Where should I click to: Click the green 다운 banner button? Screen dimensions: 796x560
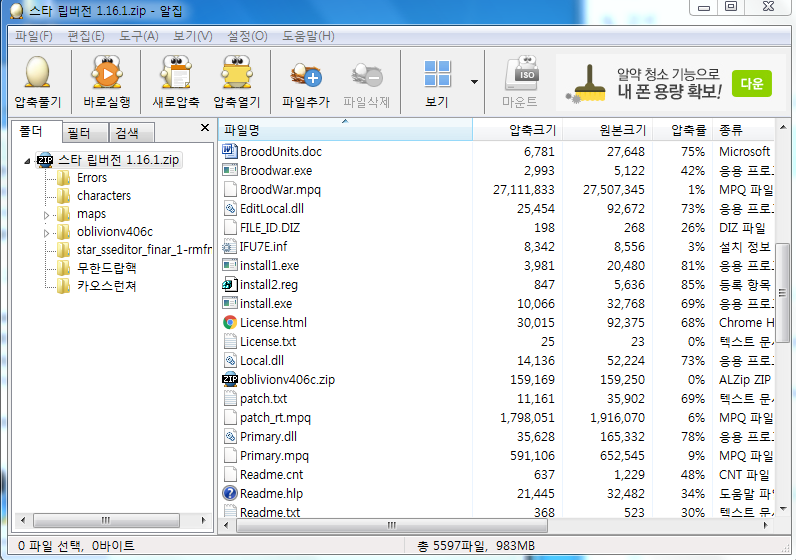[752, 83]
